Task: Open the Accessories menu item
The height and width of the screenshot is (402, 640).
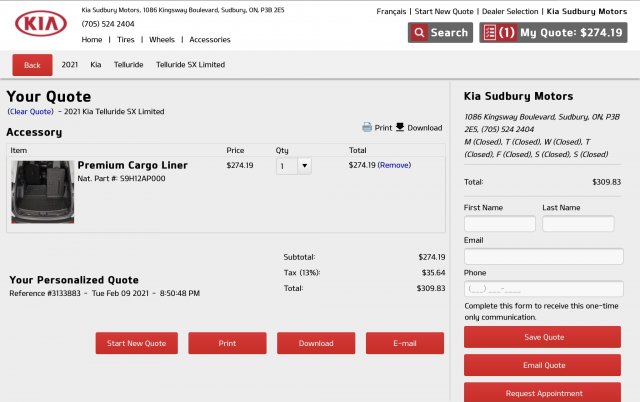Action: 210,40
